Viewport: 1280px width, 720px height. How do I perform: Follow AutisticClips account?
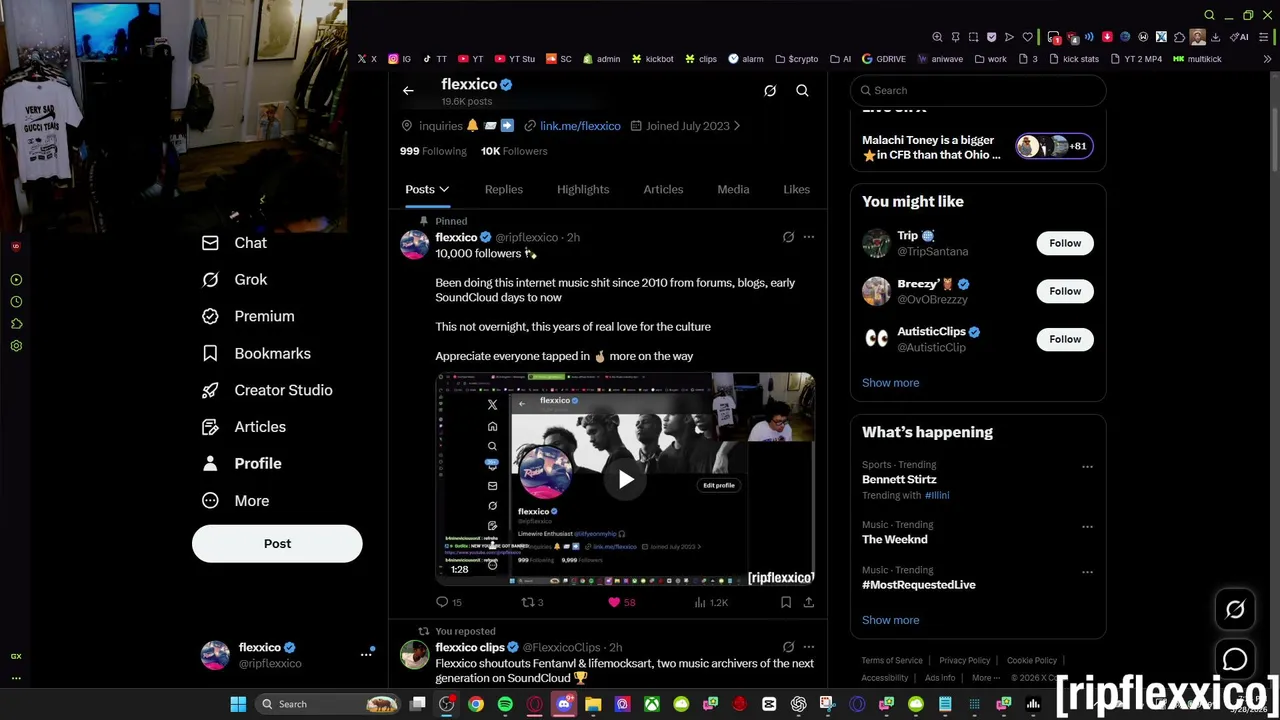tap(1065, 339)
